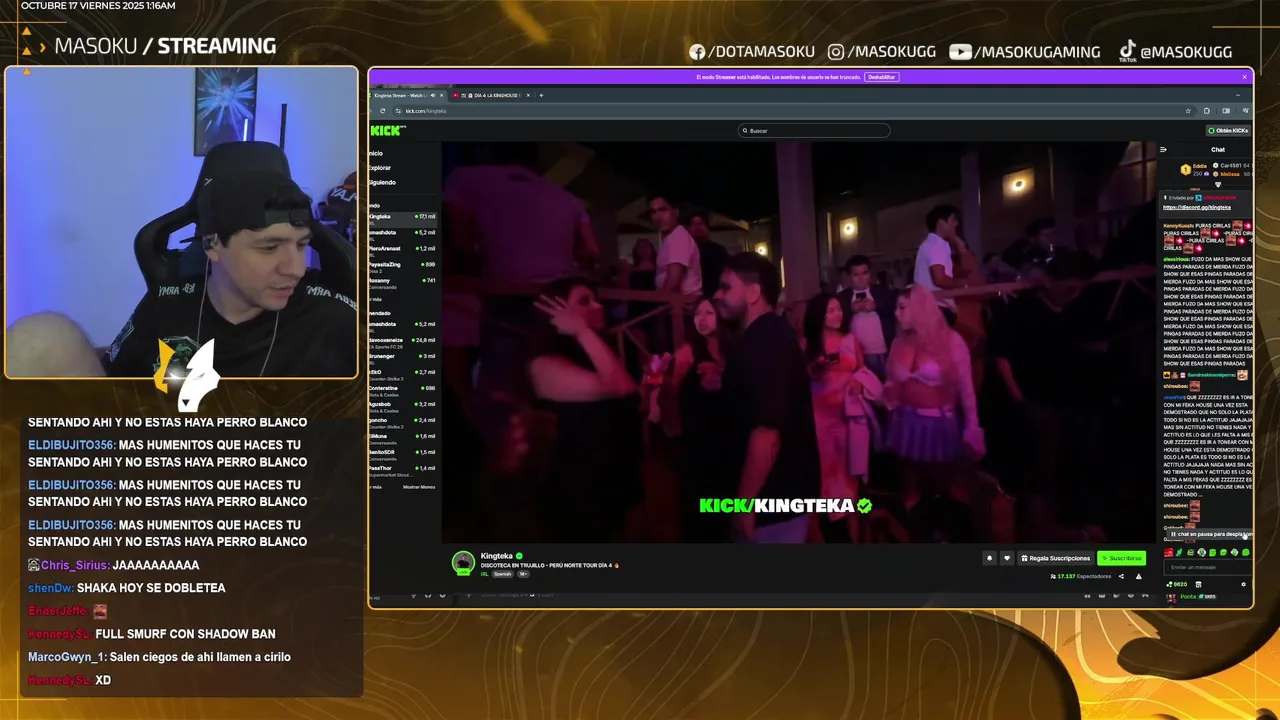Open Siguiendo in the Kick sidebar
This screenshot has height=720, width=1280.
382,182
